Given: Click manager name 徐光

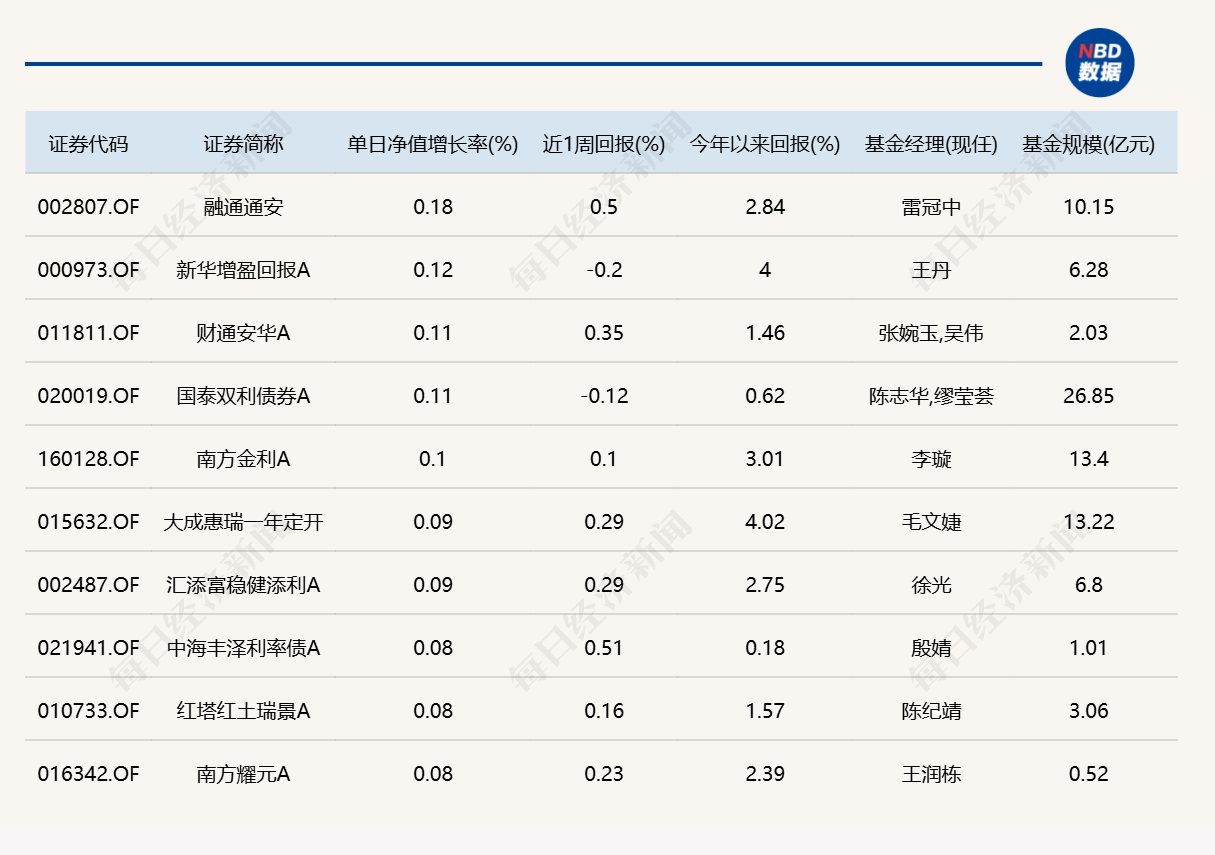Looking at the screenshot, I should pyautogui.click(x=931, y=585).
